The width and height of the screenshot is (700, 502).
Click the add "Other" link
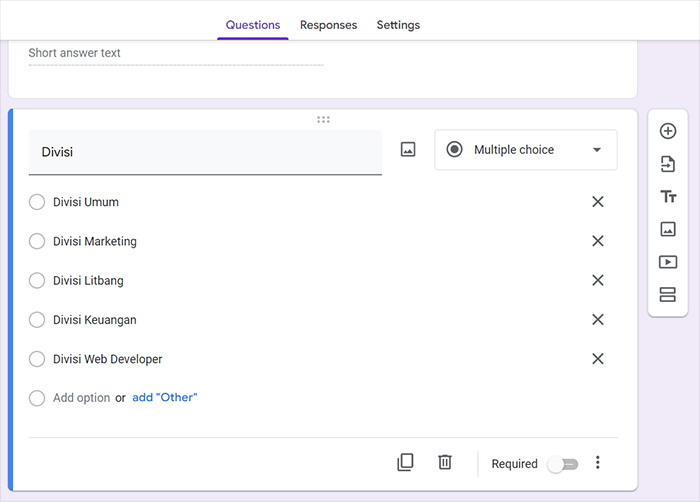coord(165,398)
